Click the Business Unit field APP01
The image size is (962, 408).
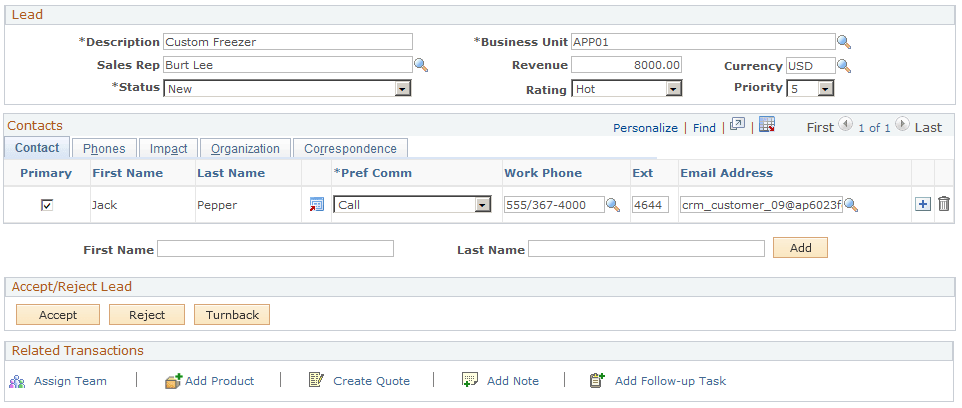click(703, 42)
